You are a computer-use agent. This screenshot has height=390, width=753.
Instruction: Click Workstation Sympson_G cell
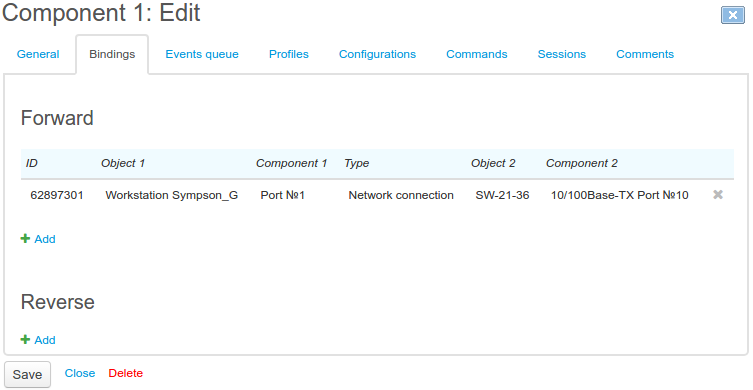[171, 195]
